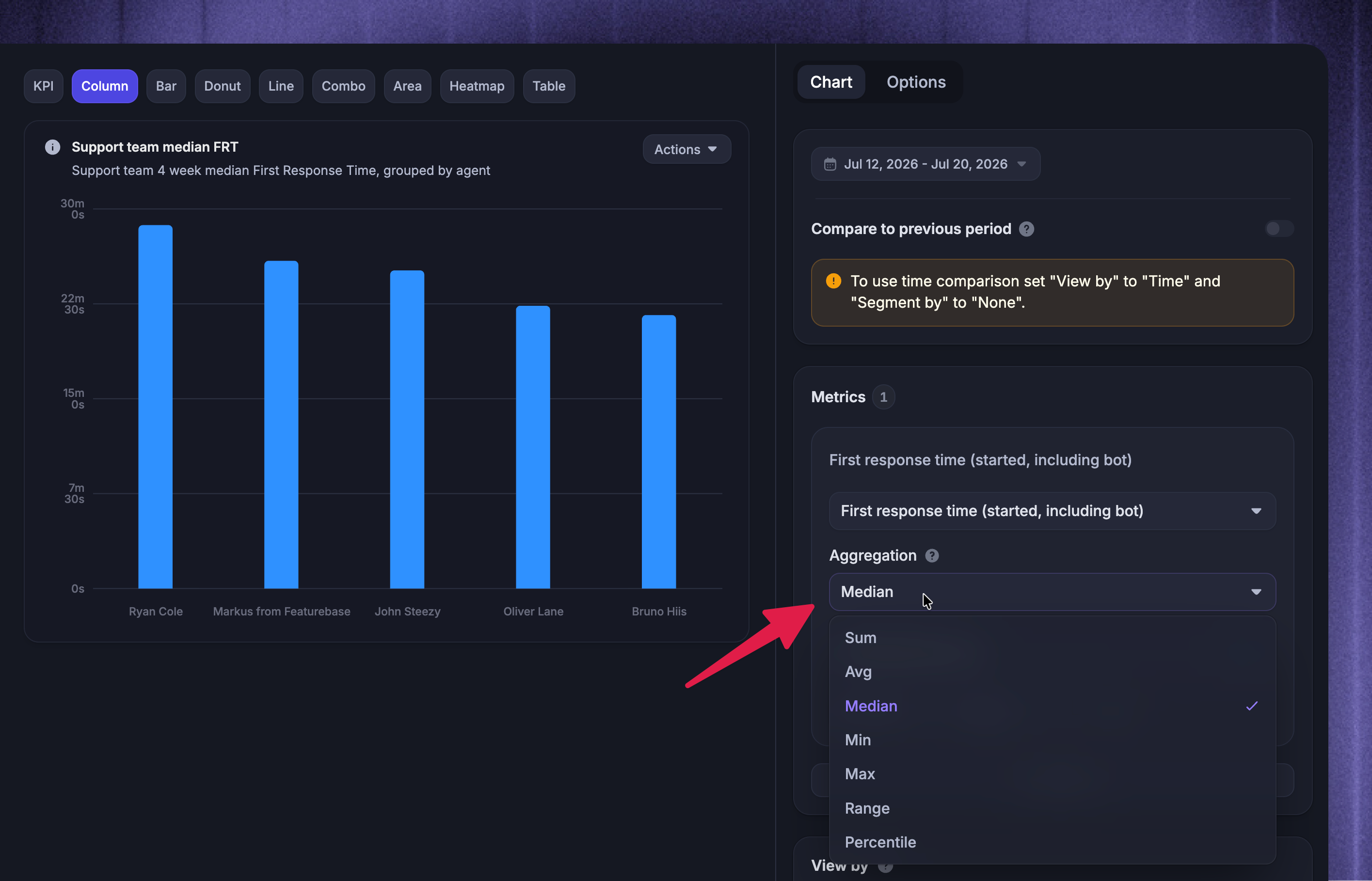Open the date range Jul 12 - Jul 20 picker

point(925,164)
